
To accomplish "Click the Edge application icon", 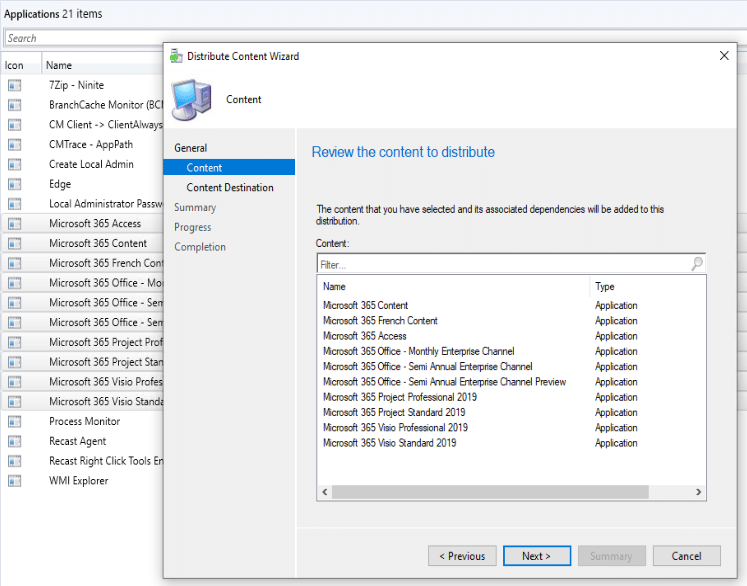I will pos(14,185).
